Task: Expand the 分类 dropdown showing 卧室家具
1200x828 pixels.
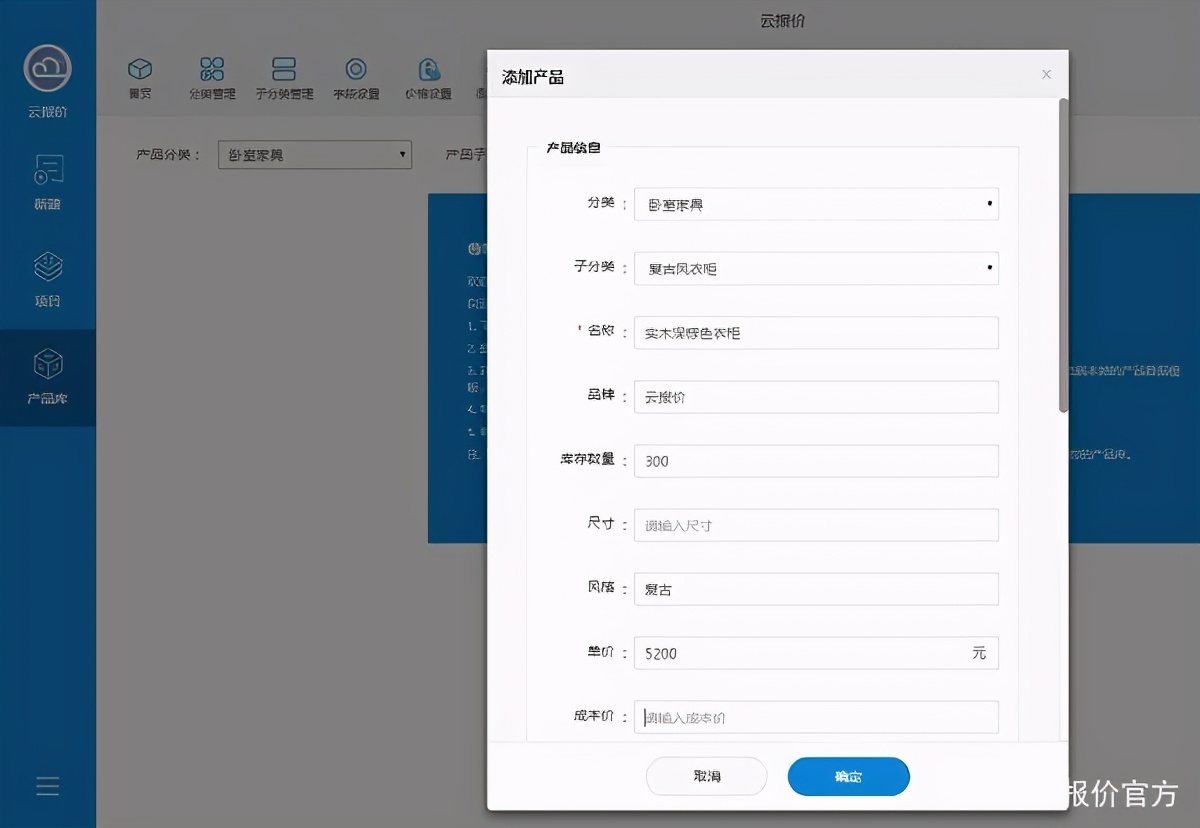Action: click(816, 204)
